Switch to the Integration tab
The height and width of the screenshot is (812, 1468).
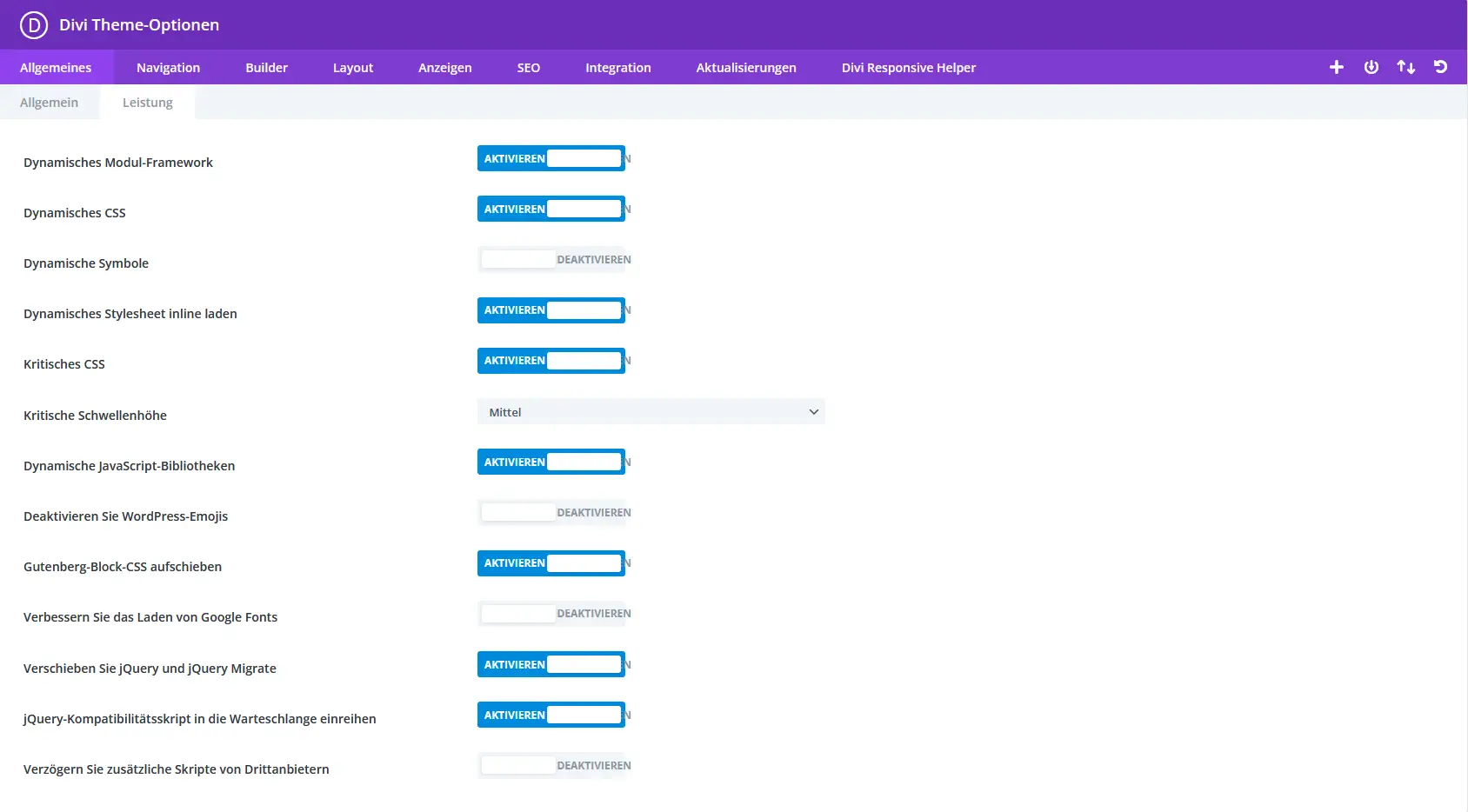click(x=618, y=67)
